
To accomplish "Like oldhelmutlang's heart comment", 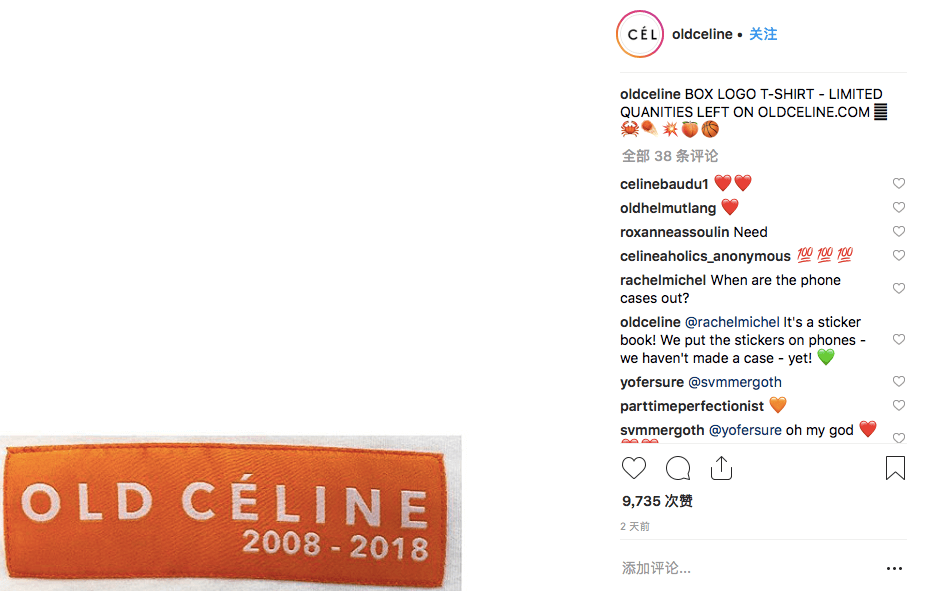I will tap(898, 208).
